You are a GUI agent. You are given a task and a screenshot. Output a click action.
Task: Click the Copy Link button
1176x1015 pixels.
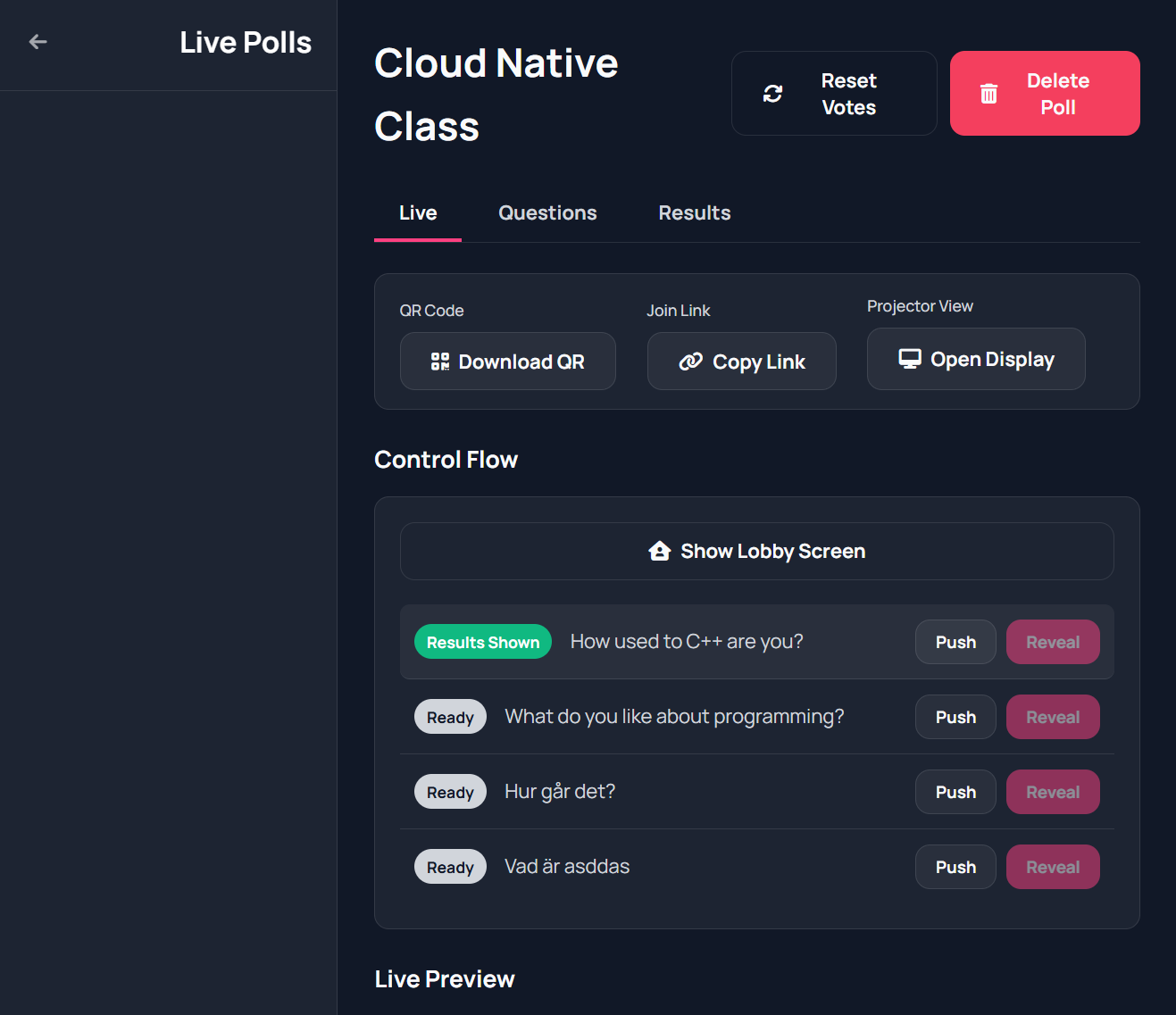click(x=741, y=361)
